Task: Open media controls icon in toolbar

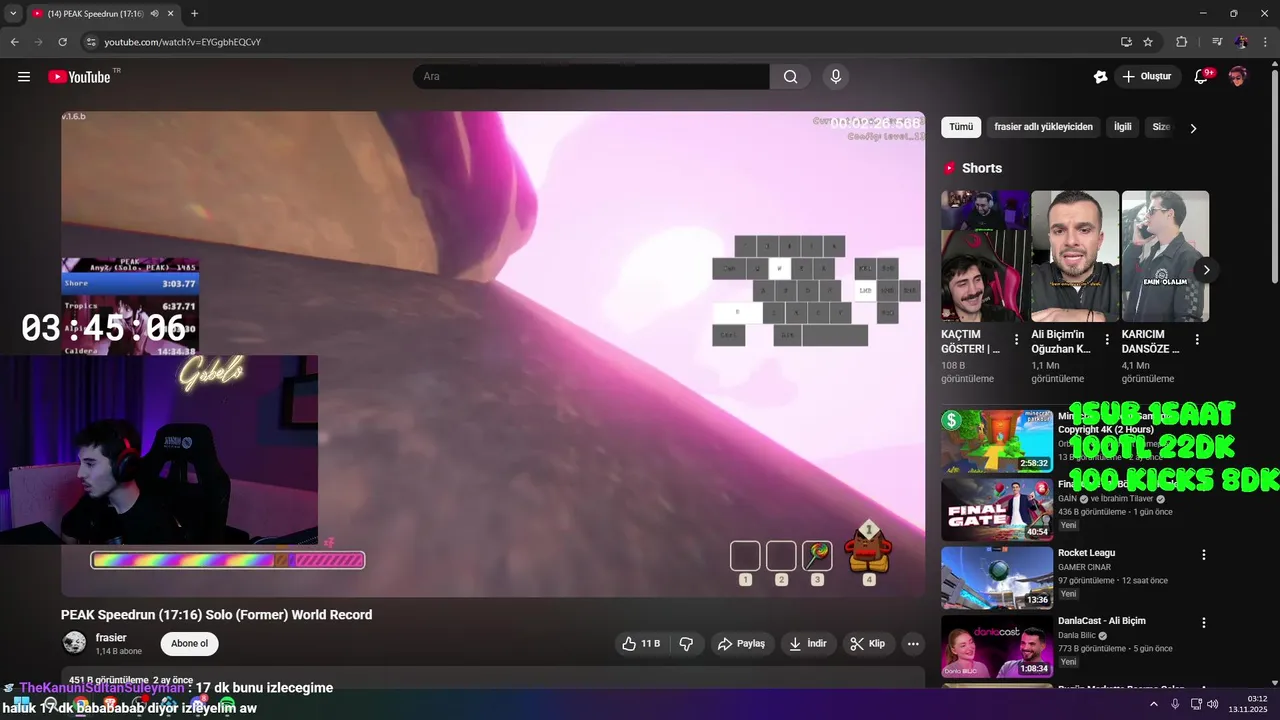Action: click(1217, 42)
